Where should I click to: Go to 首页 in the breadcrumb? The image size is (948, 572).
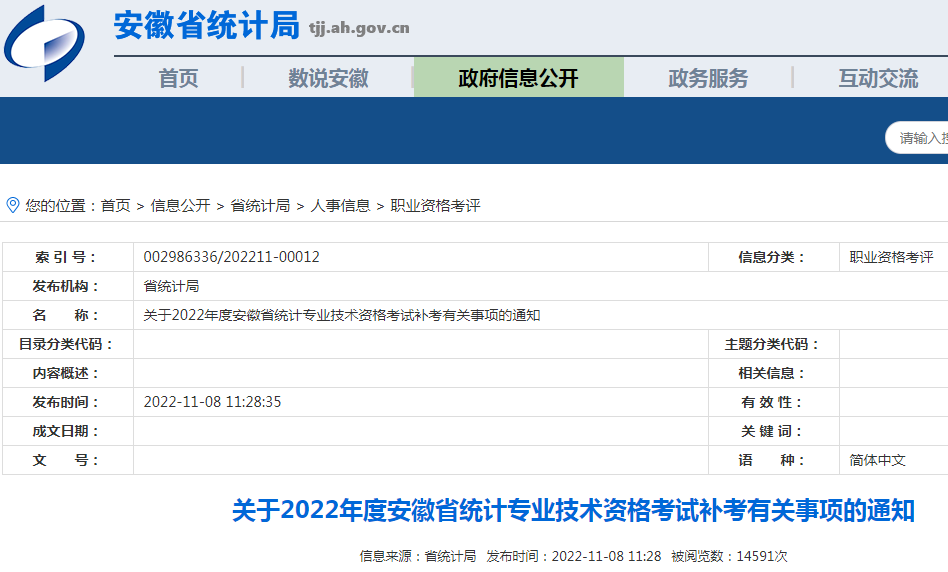point(115,206)
